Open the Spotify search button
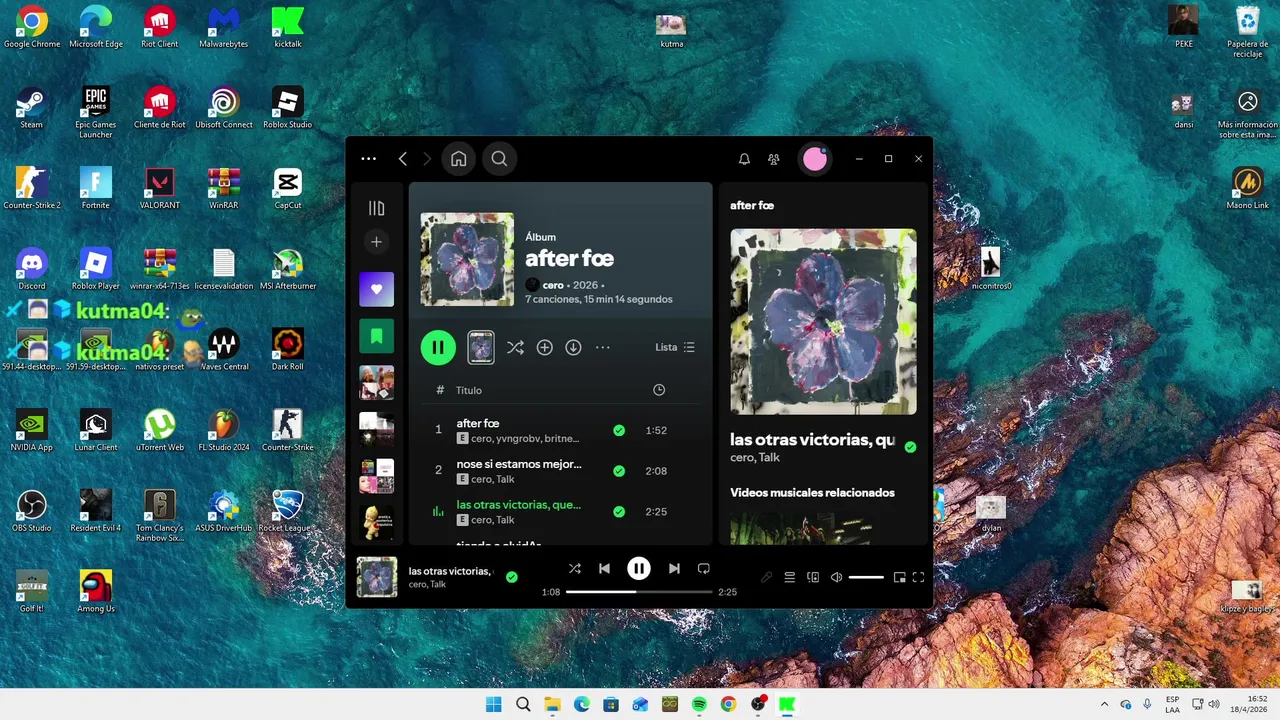Screen dimensions: 1280x720 pos(499,158)
